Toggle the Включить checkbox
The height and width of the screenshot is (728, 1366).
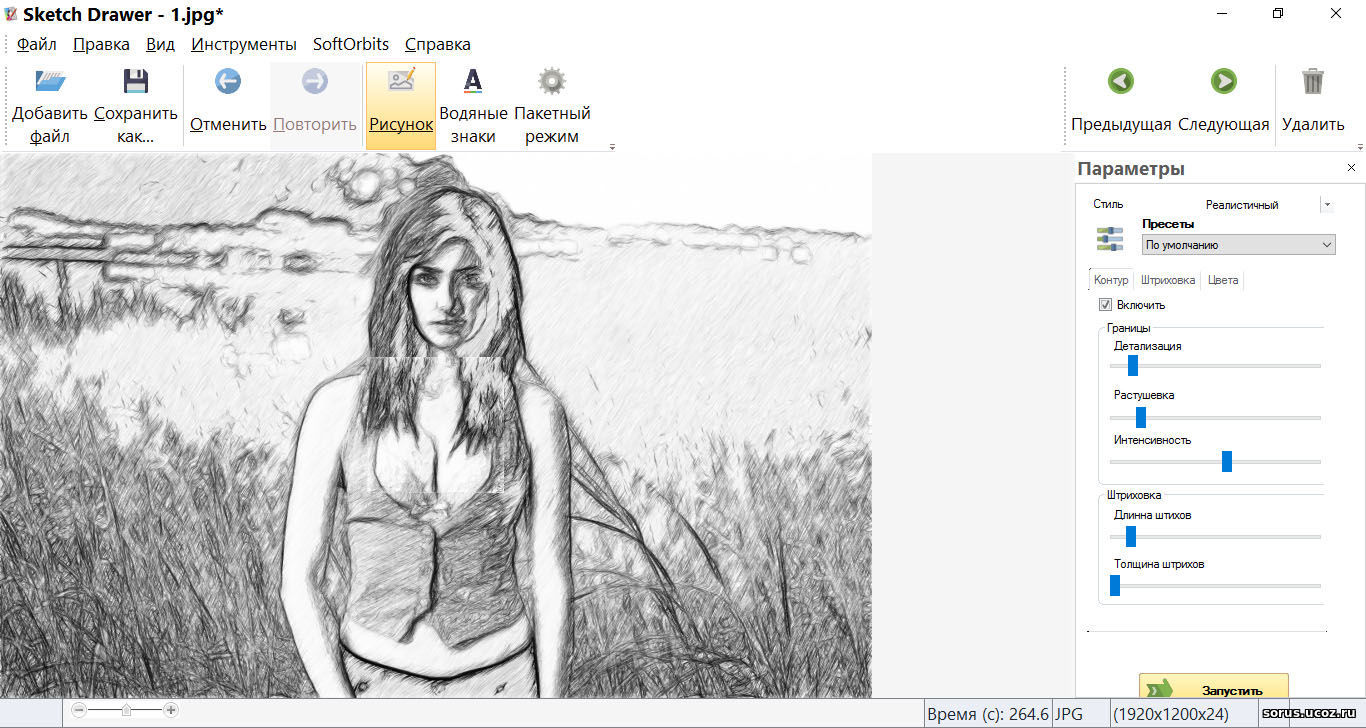pos(1105,305)
